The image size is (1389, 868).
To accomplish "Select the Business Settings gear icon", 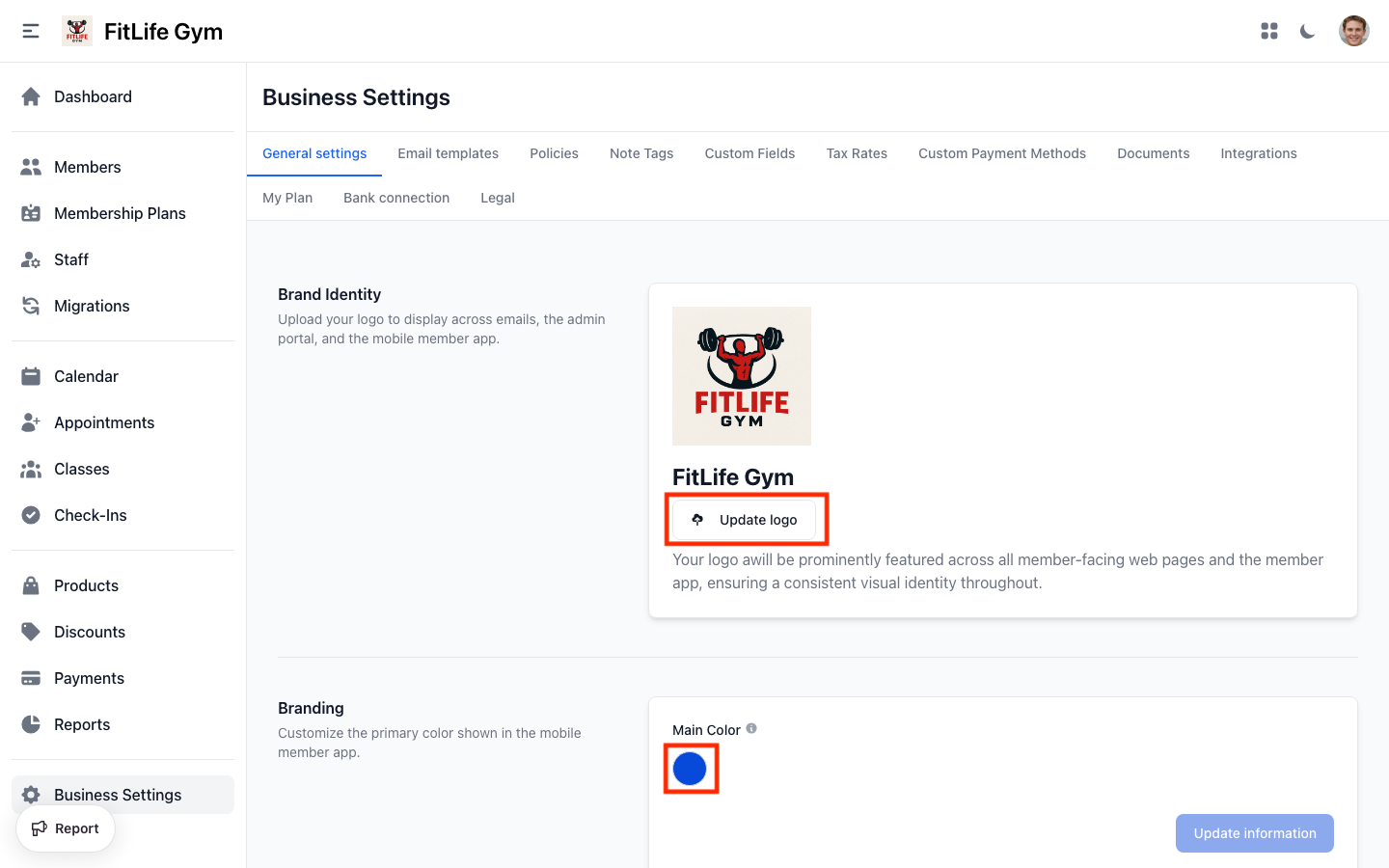I will click(x=32, y=795).
